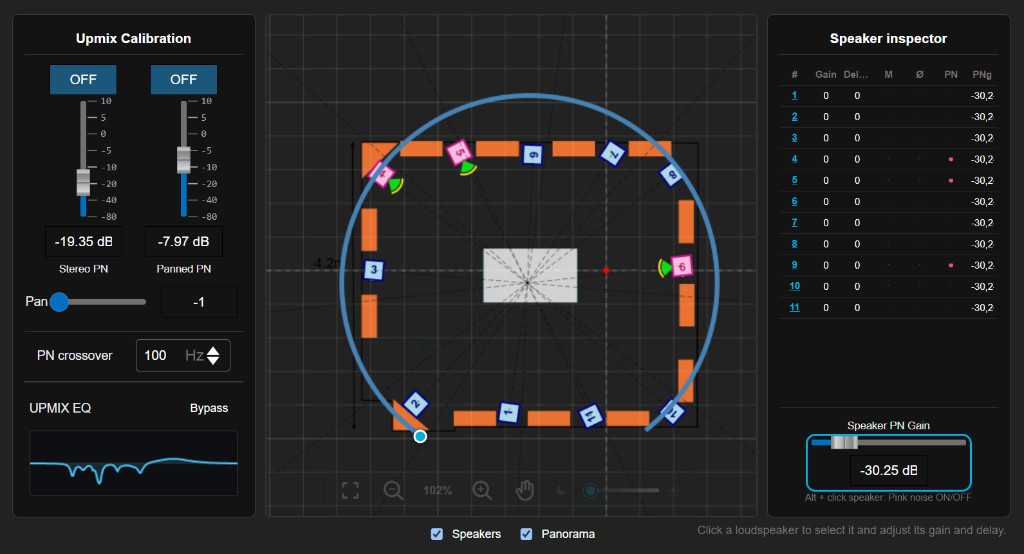Click the Speaker inspector panel title

point(888,39)
